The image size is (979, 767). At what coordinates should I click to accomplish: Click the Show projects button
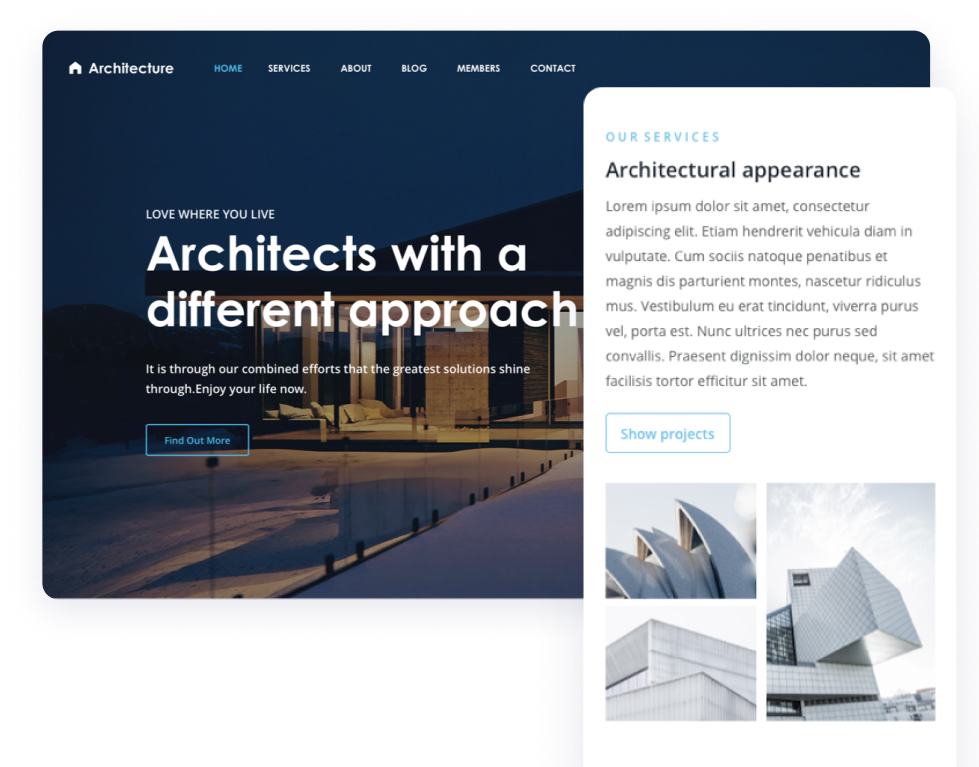click(667, 433)
